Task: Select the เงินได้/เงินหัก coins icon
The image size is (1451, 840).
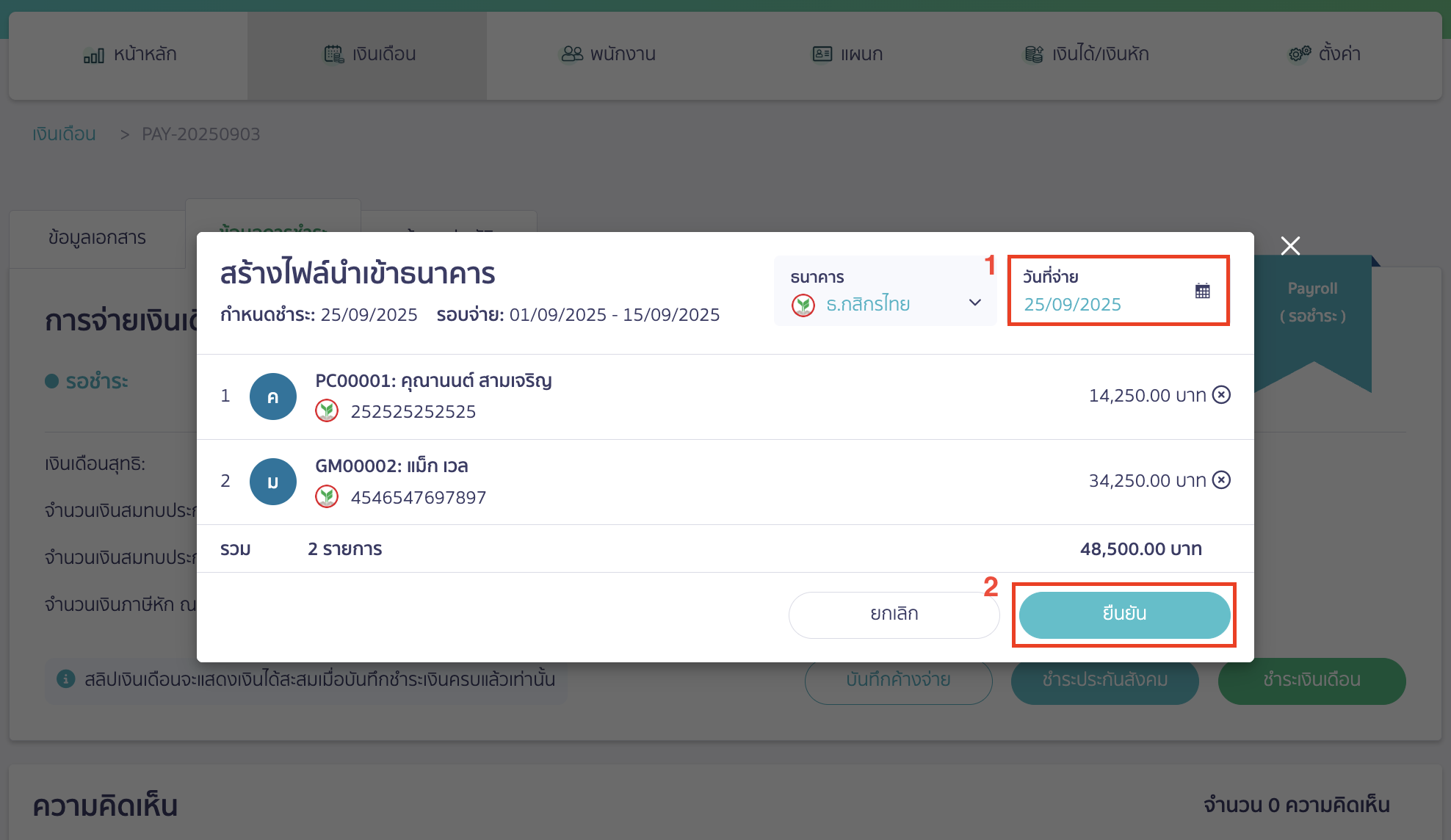Action: [x=1033, y=53]
